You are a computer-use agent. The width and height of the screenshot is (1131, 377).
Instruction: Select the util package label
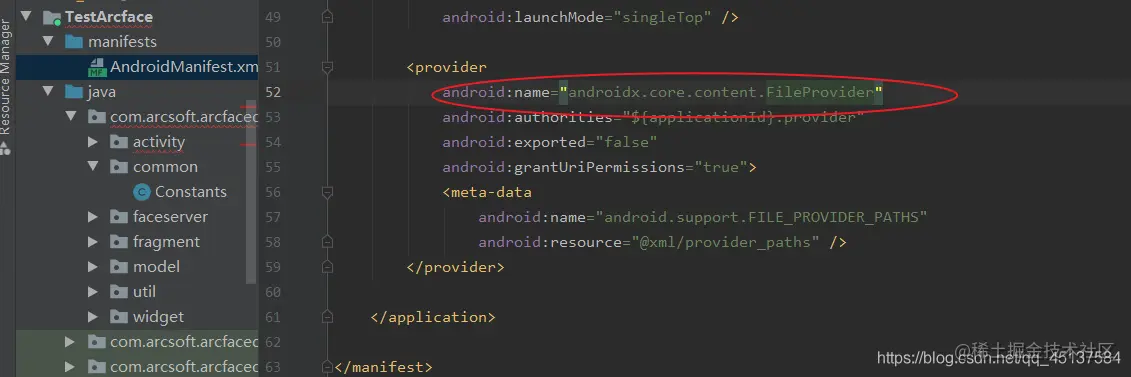coord(144,291)
